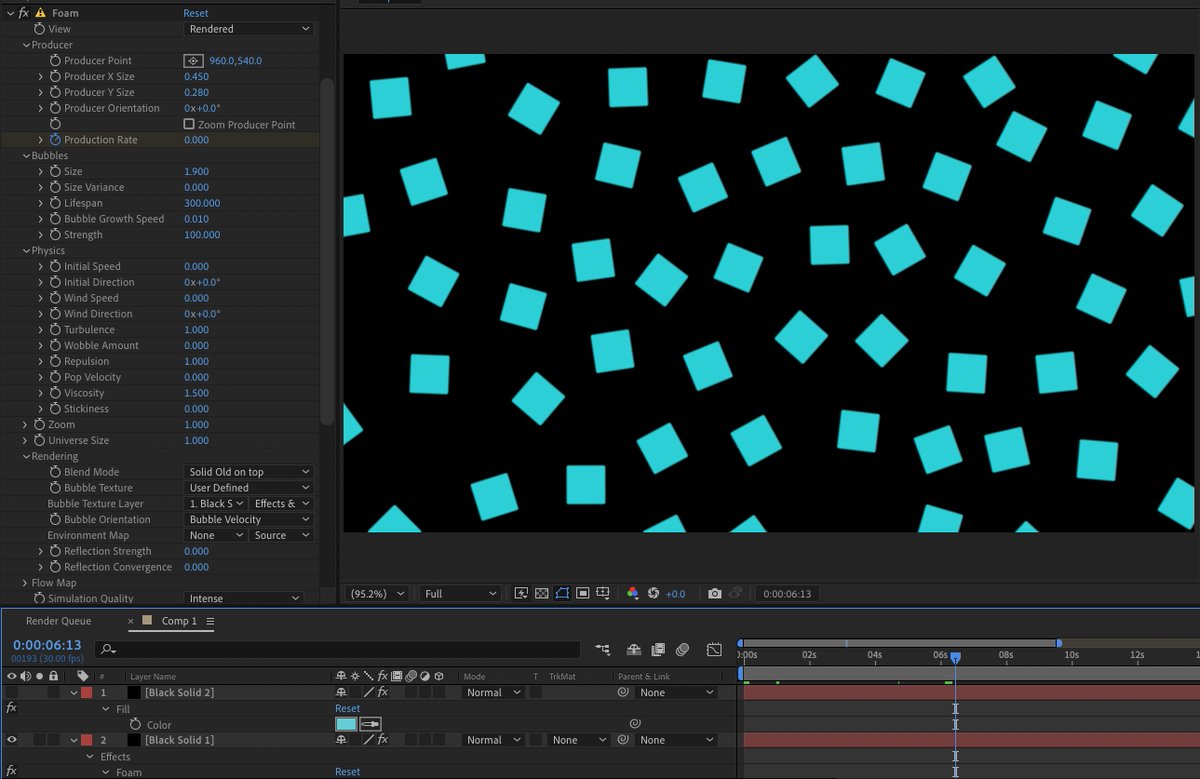
Task: Toggle shy switch on Black Solid 2
Action: pos(342,692)
